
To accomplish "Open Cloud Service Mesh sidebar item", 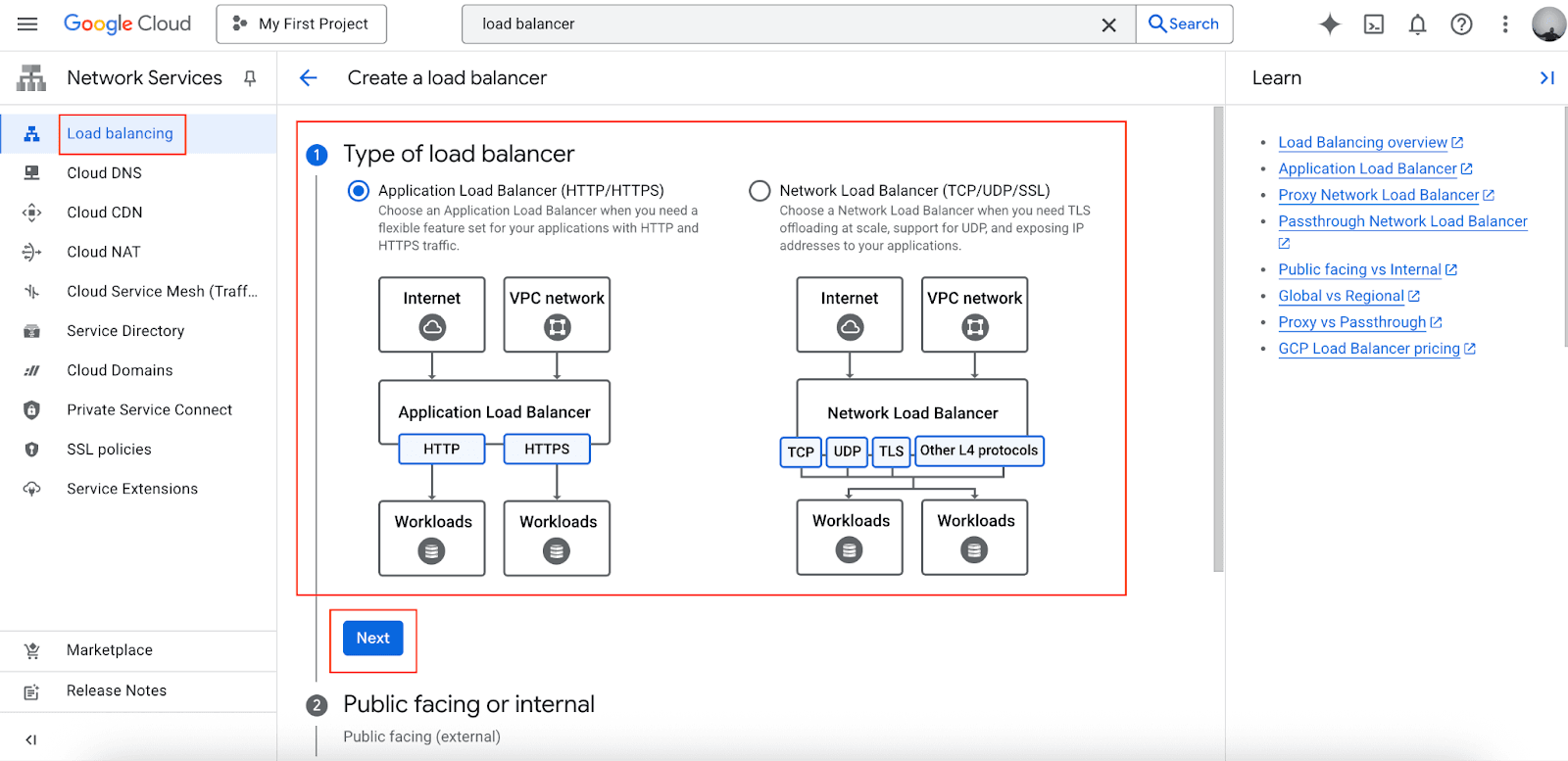I will [162, 291].
